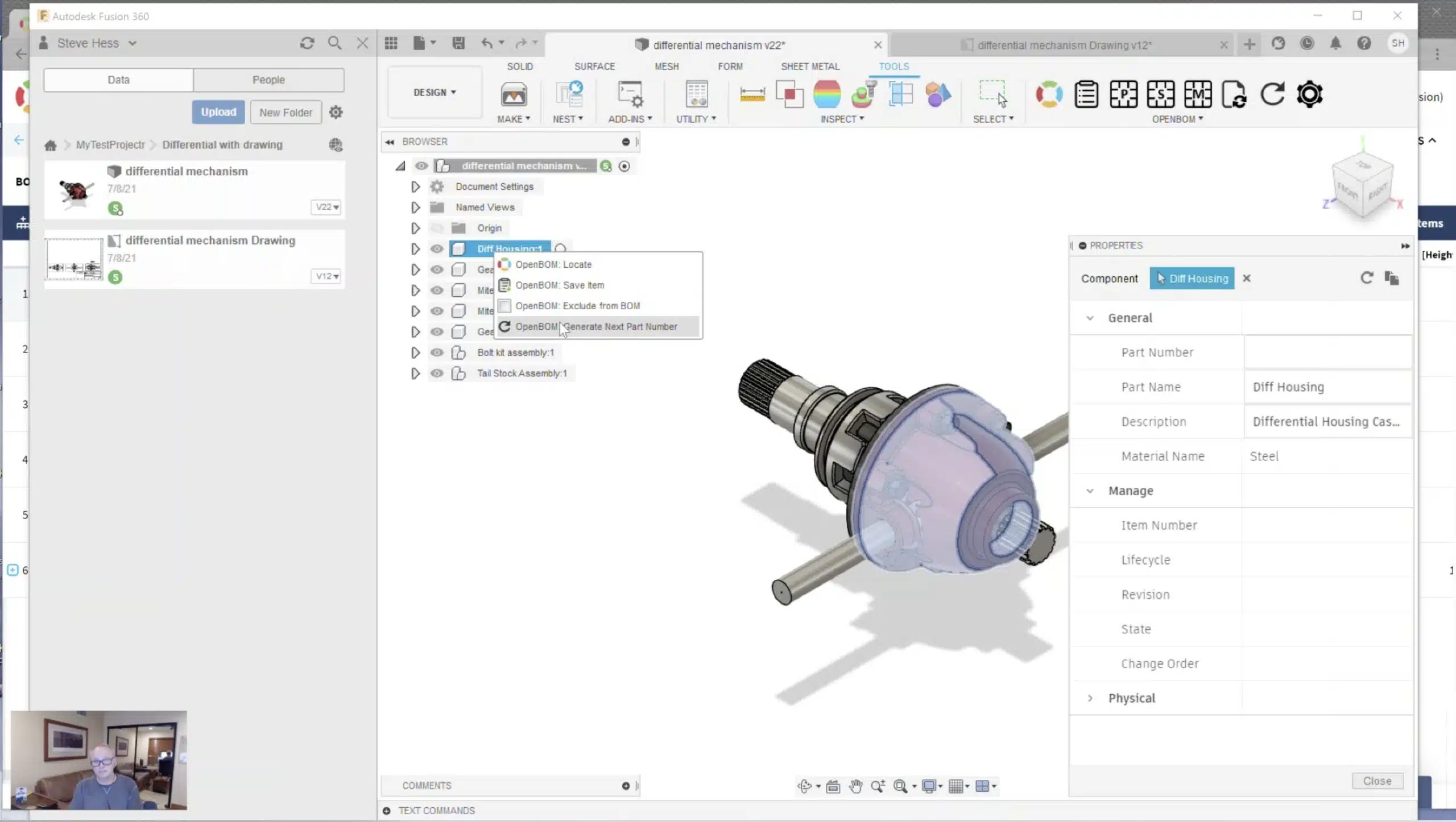This screenshot has width=1456, height=822.
Task: Open the File menu icon
Action: (420, 43)
